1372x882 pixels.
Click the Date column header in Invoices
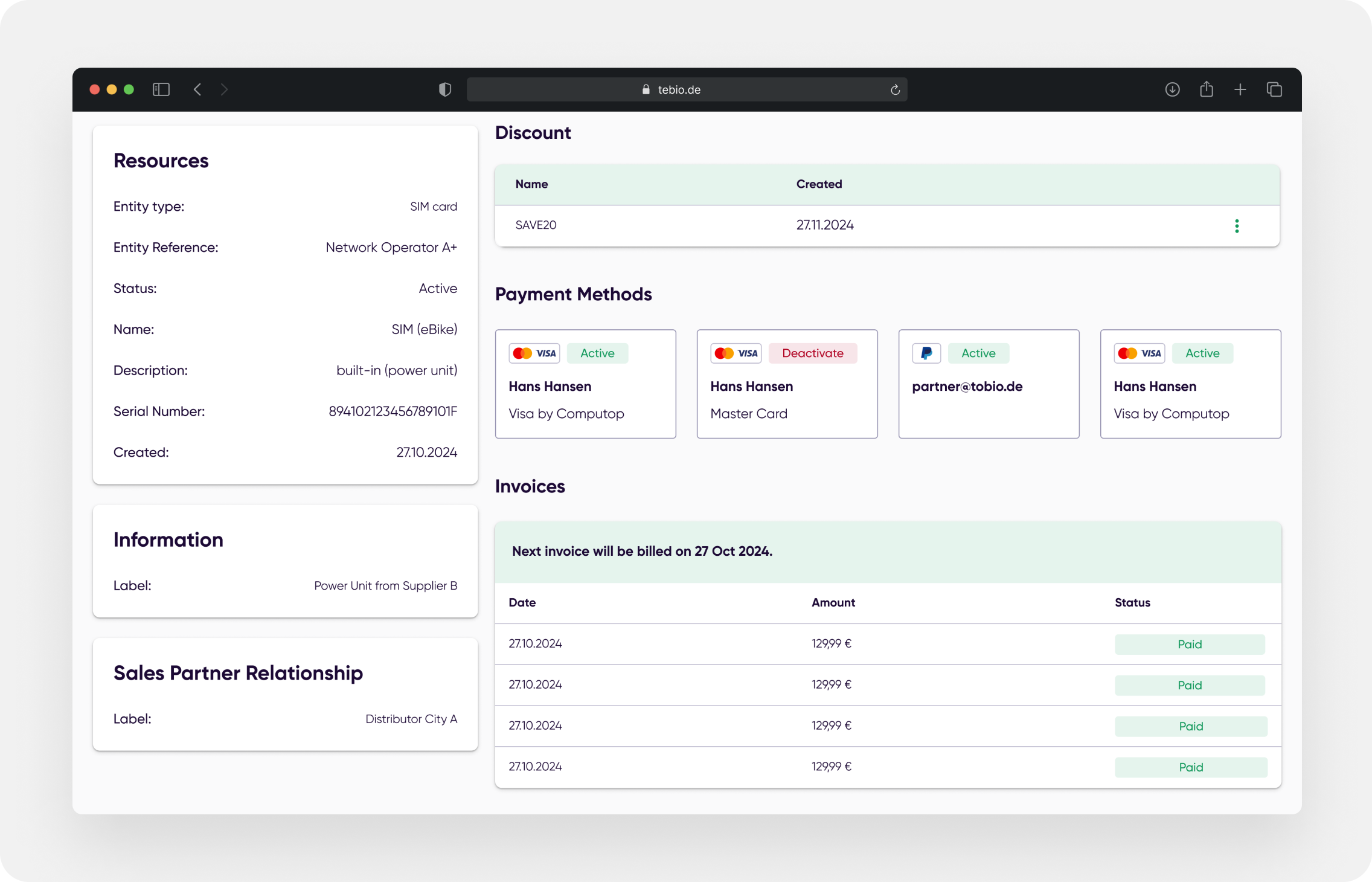(522, 603)
